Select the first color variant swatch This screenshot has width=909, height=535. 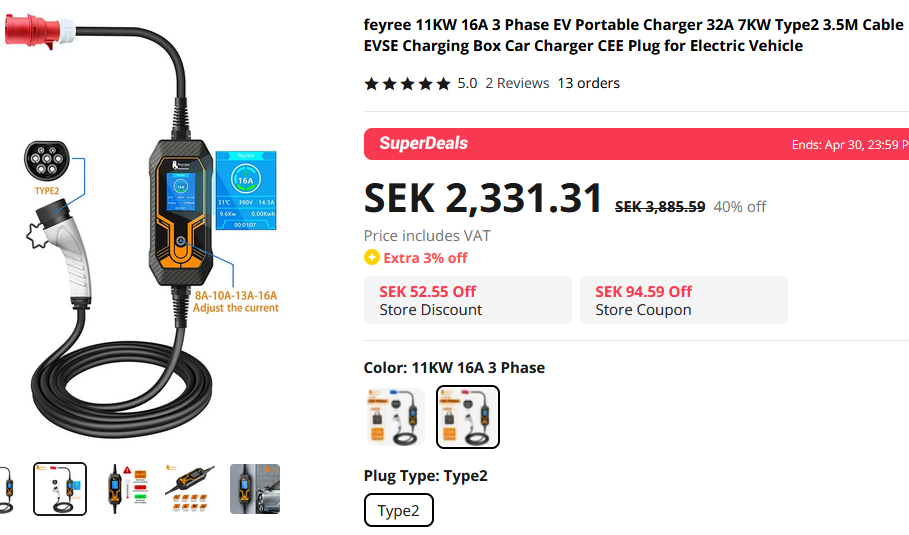pyautogui.click(x=394, y=417)
